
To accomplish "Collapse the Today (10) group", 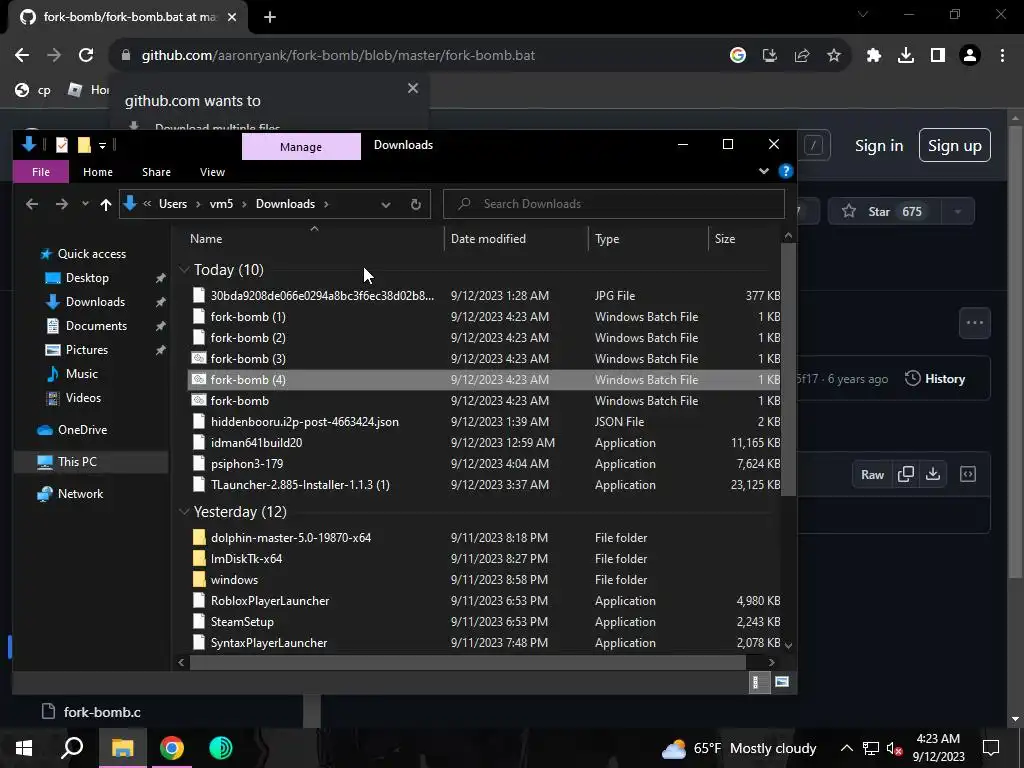I will click(184, 270).
